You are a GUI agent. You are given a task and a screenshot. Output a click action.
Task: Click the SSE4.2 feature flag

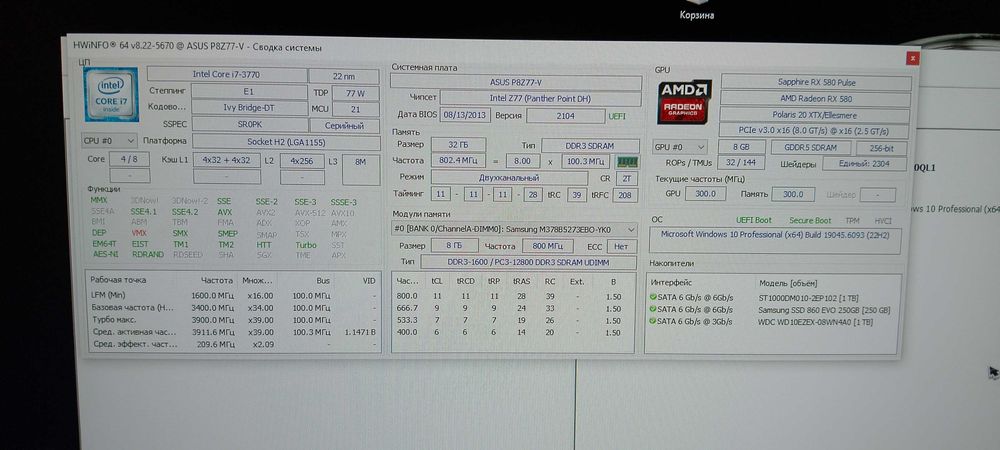click(185, 212)
